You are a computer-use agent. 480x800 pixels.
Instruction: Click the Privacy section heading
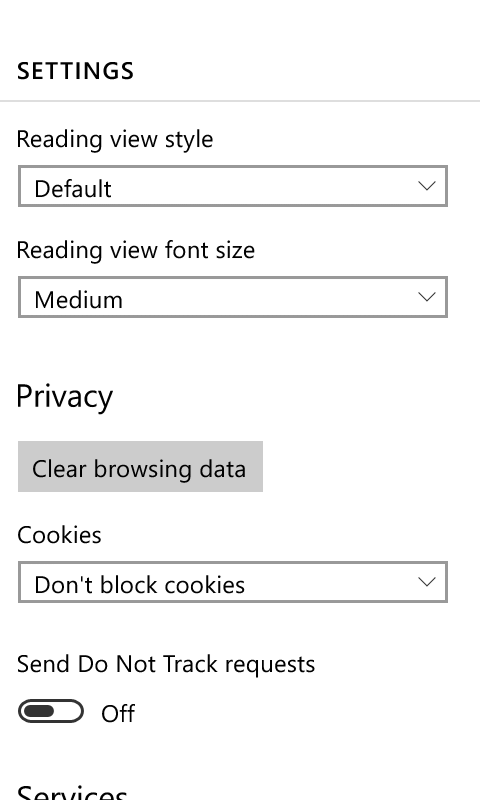pyautogui.click(x=65, y=396)
